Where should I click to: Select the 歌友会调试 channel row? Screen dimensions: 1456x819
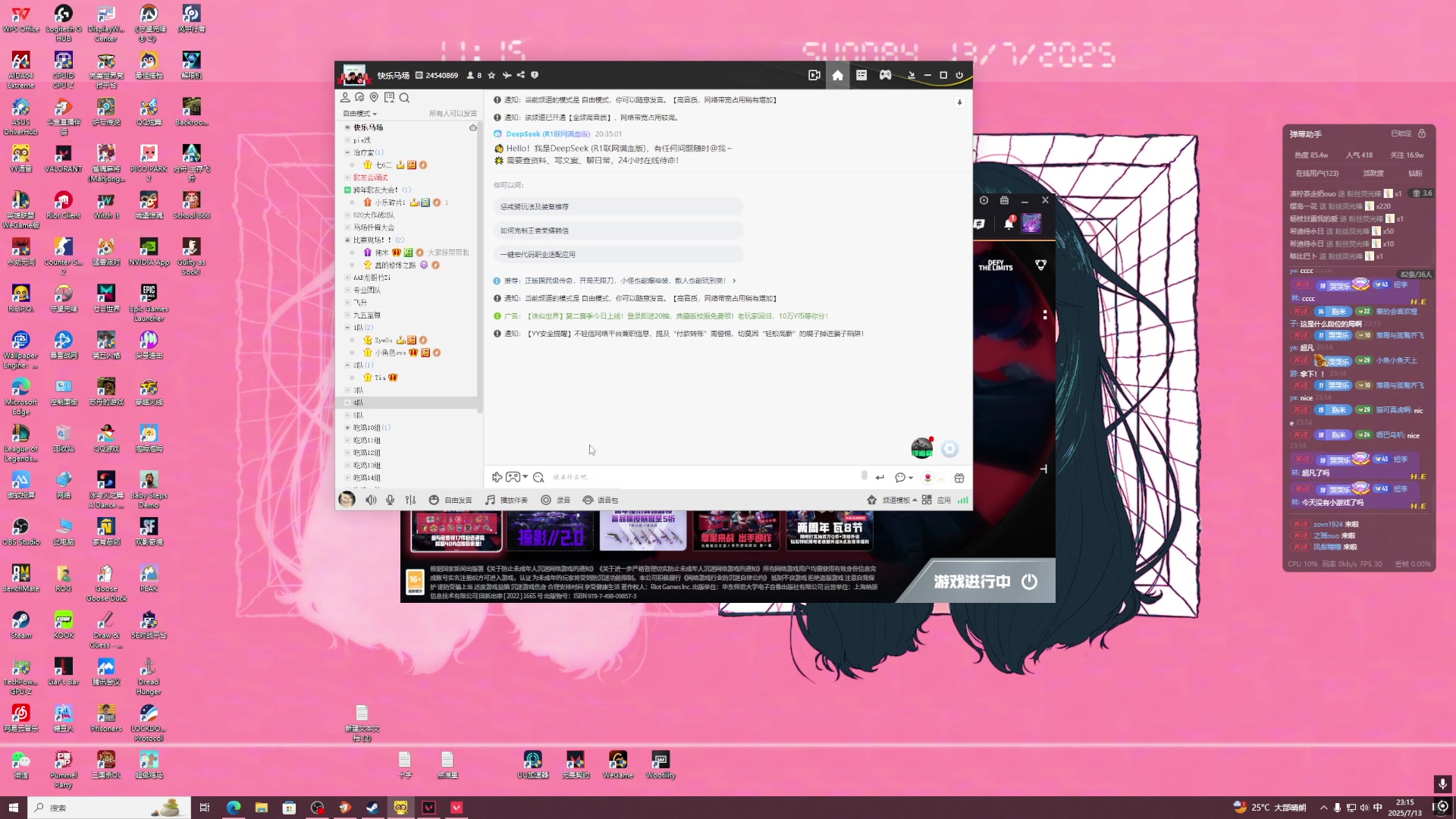coord(406,177)
